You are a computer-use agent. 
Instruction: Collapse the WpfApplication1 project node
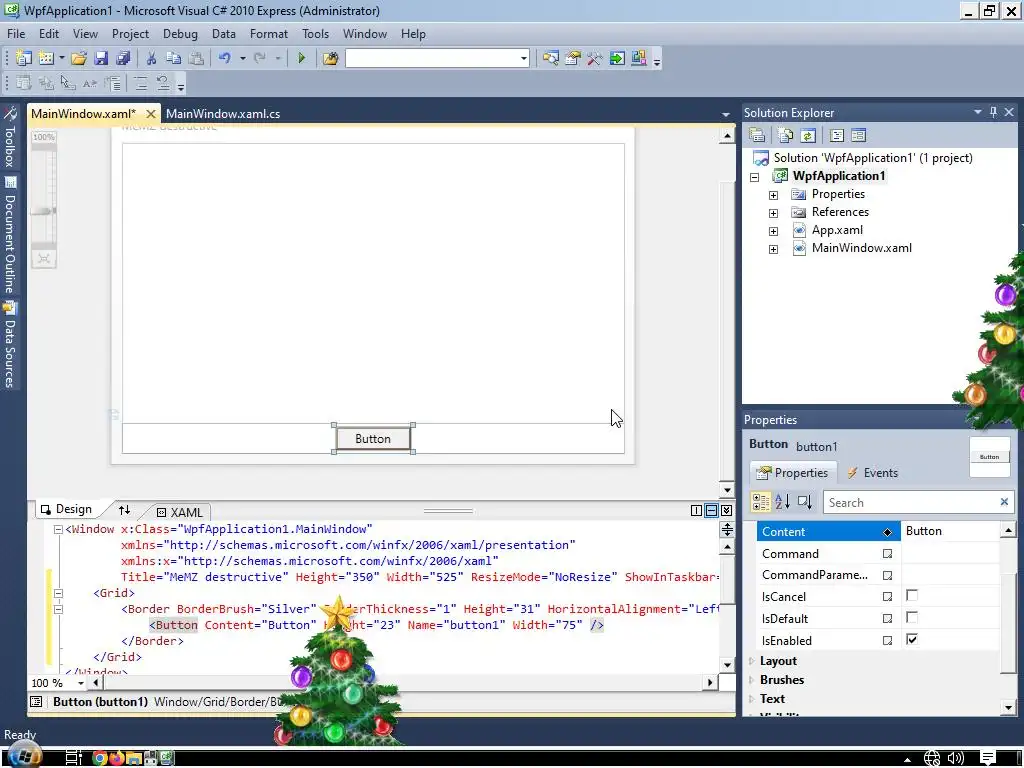click(754, 177)
